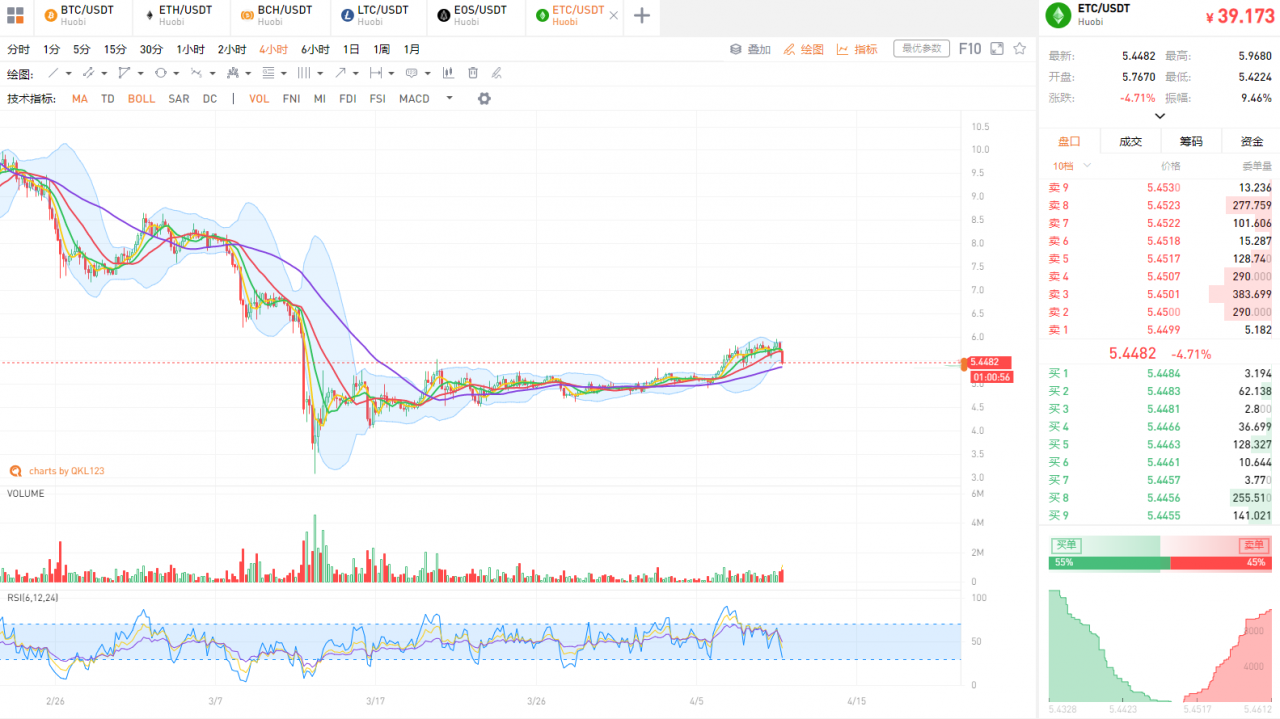Screen dimensions: 1280x719
Task: Click the green 55% buy ratio bar
Action: [x=1109, y=563]
